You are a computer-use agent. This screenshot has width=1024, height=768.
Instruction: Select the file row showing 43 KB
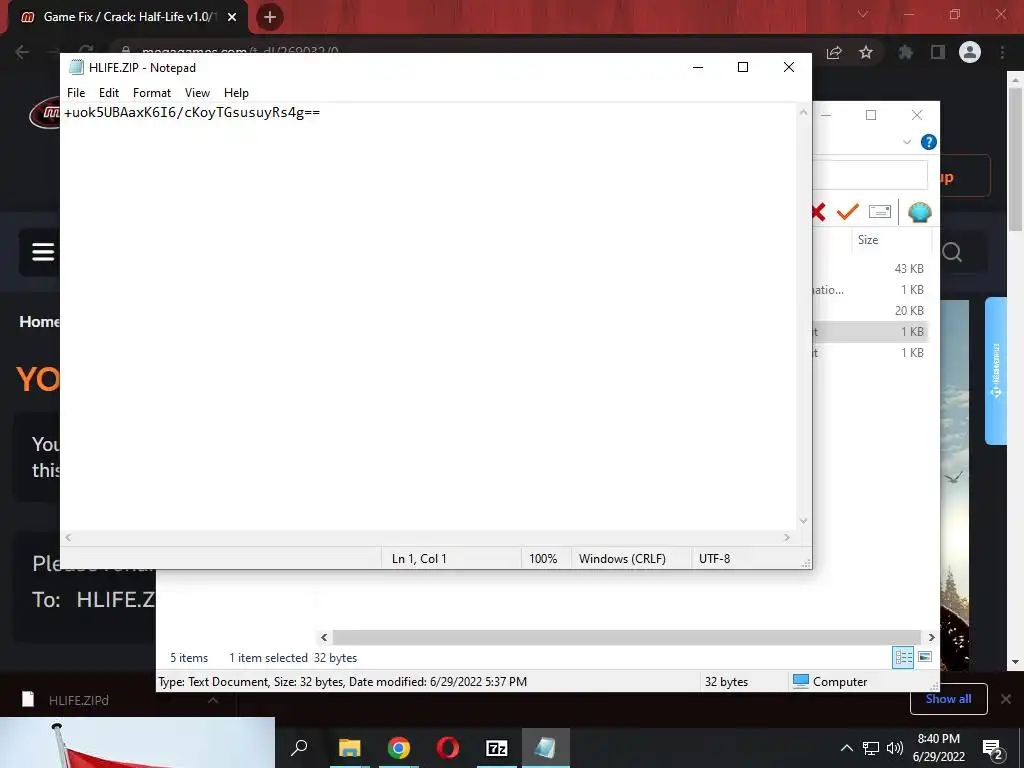(x=870, y=268)
